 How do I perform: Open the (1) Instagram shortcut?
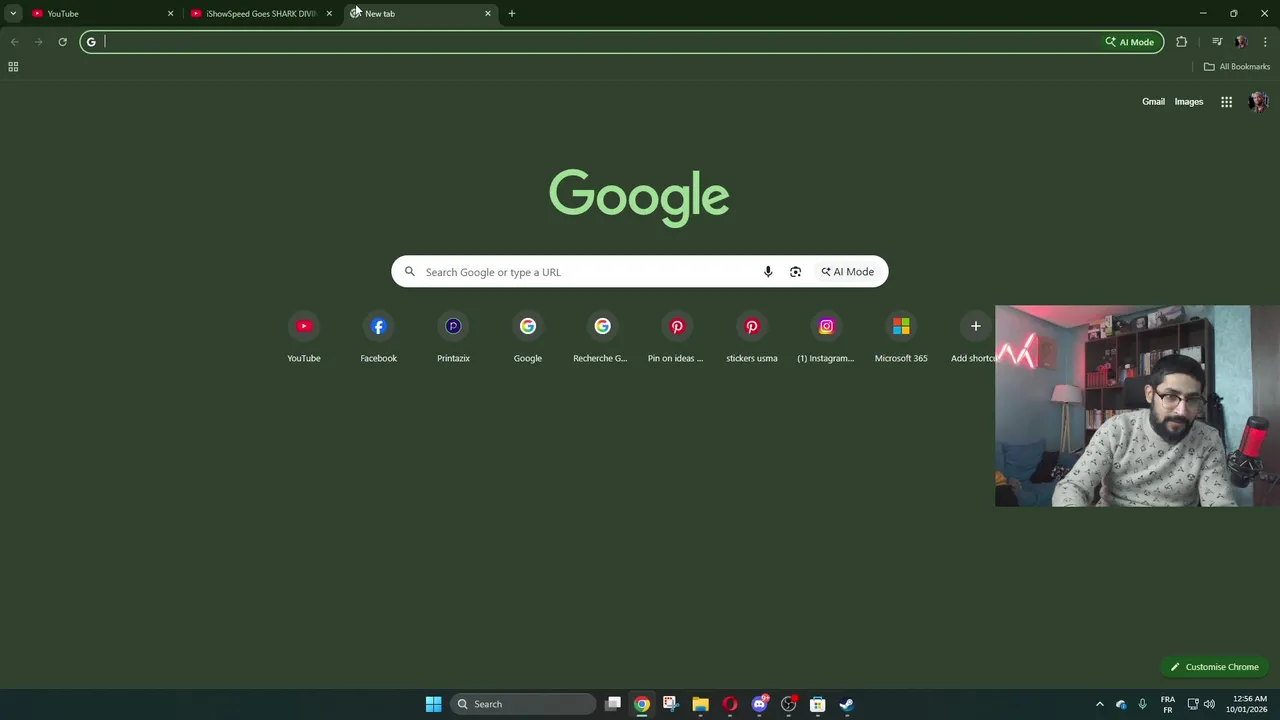click(826, 338)
